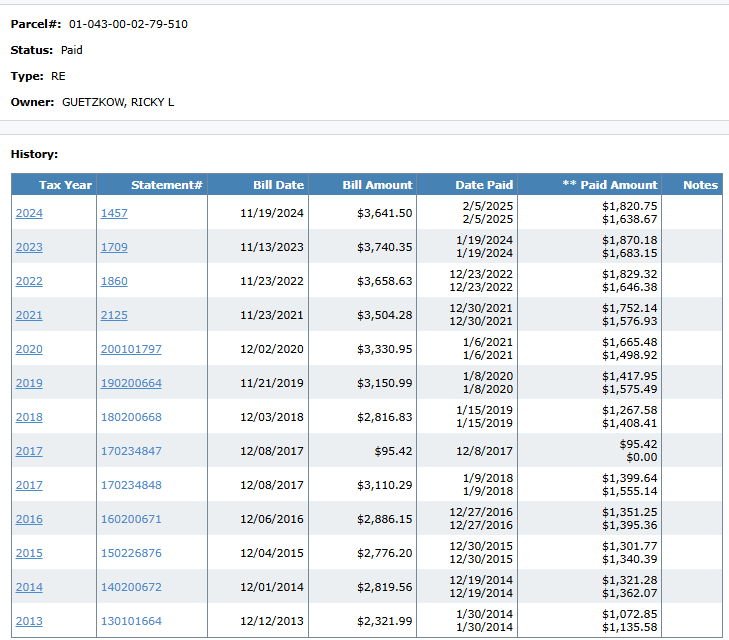View statement 1709 details
729x640 pixels.
click(114, 247)
